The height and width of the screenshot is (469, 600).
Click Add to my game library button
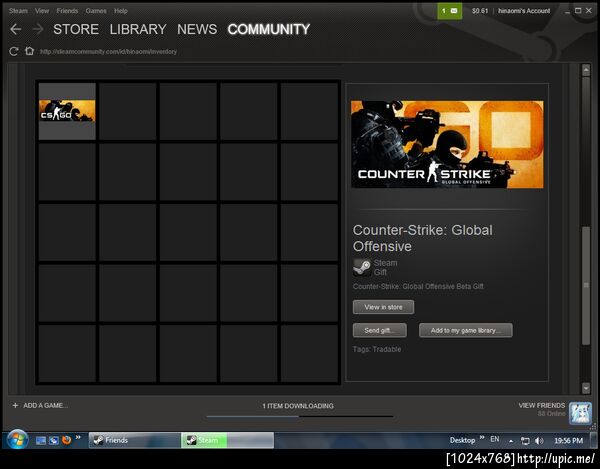pyautogui.click(x=466, y=330)
